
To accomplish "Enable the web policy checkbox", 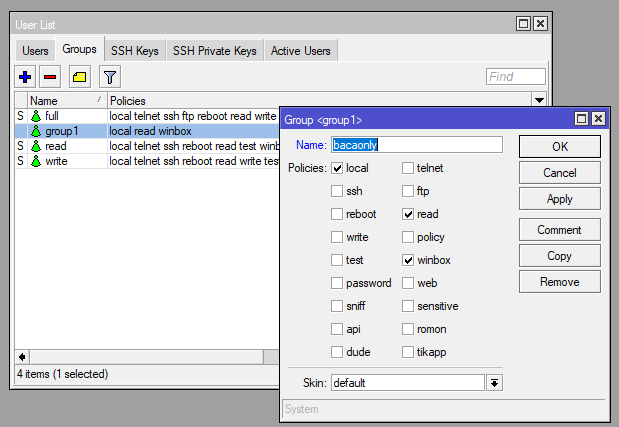I will tap(408, 283).
